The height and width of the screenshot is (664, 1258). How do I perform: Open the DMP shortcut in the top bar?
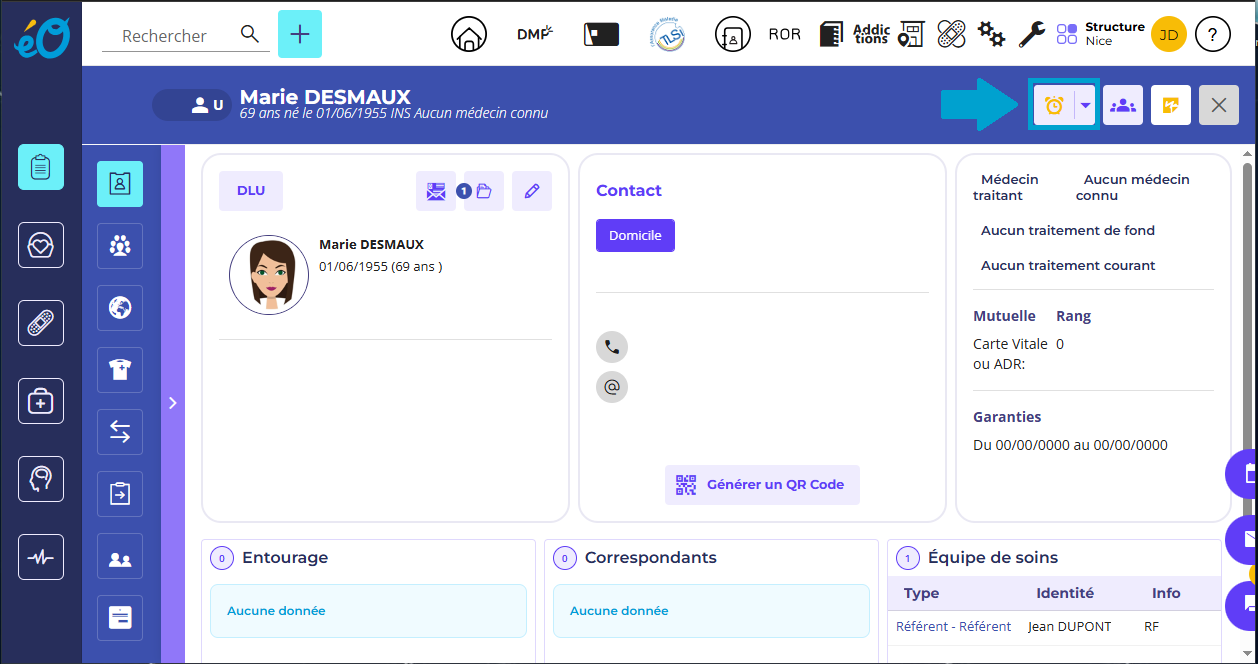pos(535,35)
